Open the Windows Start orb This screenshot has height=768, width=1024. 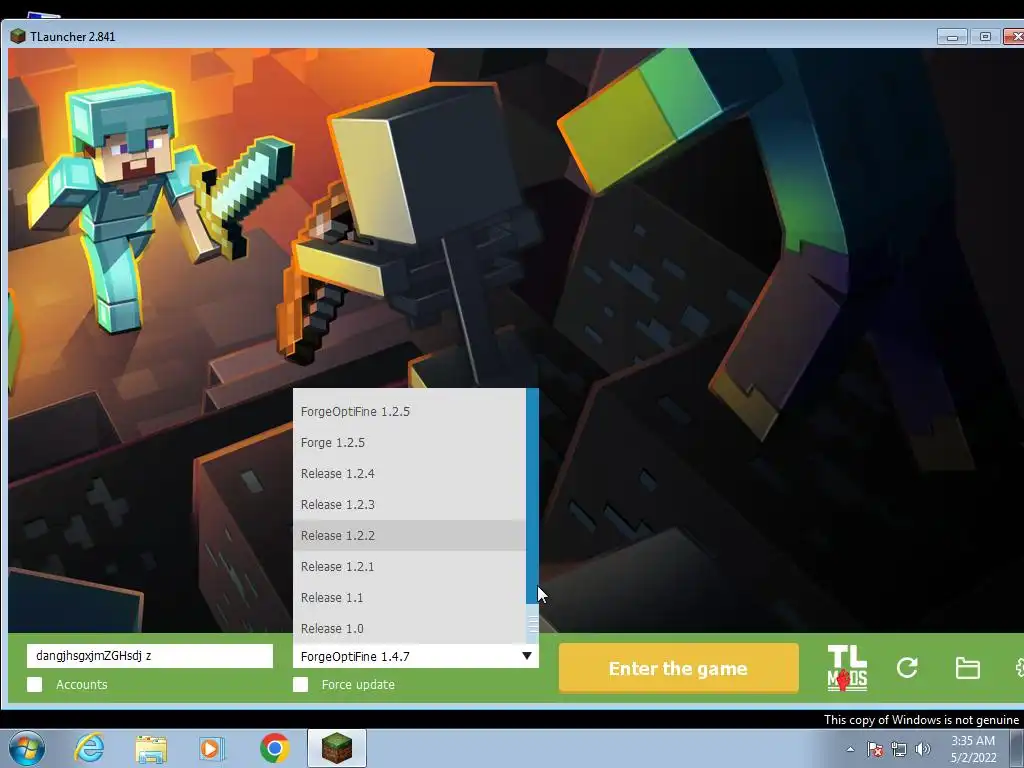[27, 748]
